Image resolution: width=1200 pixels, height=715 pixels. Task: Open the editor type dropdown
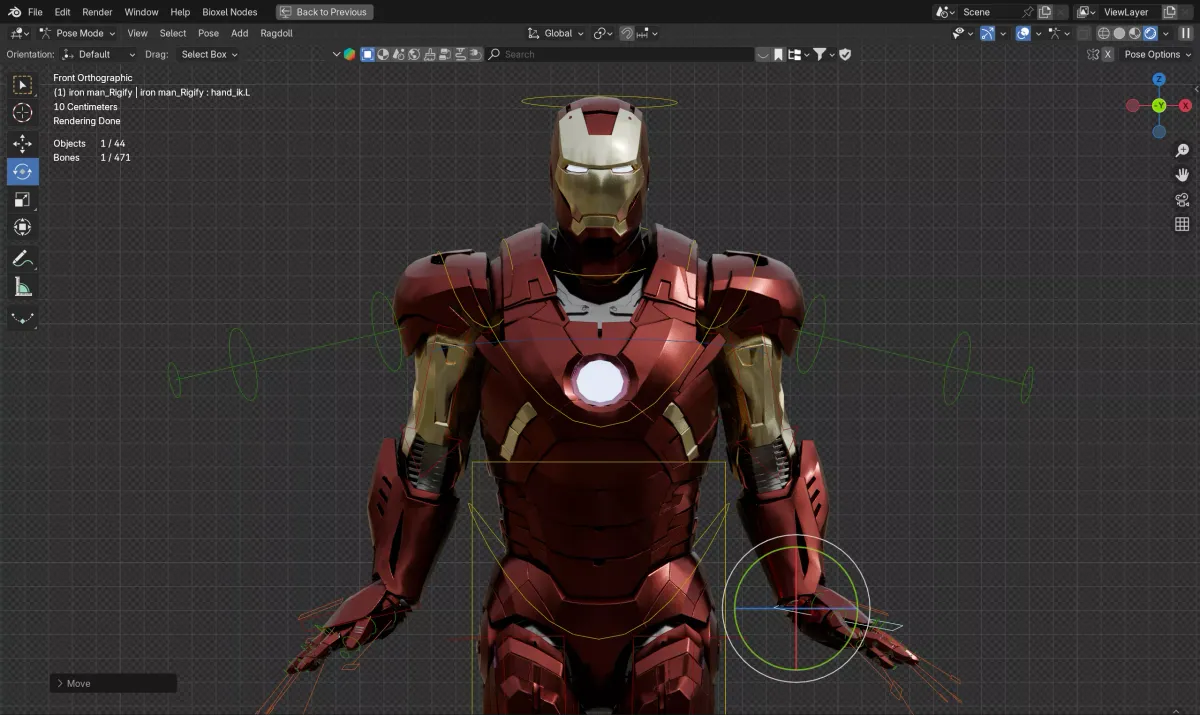click(18, 33)
